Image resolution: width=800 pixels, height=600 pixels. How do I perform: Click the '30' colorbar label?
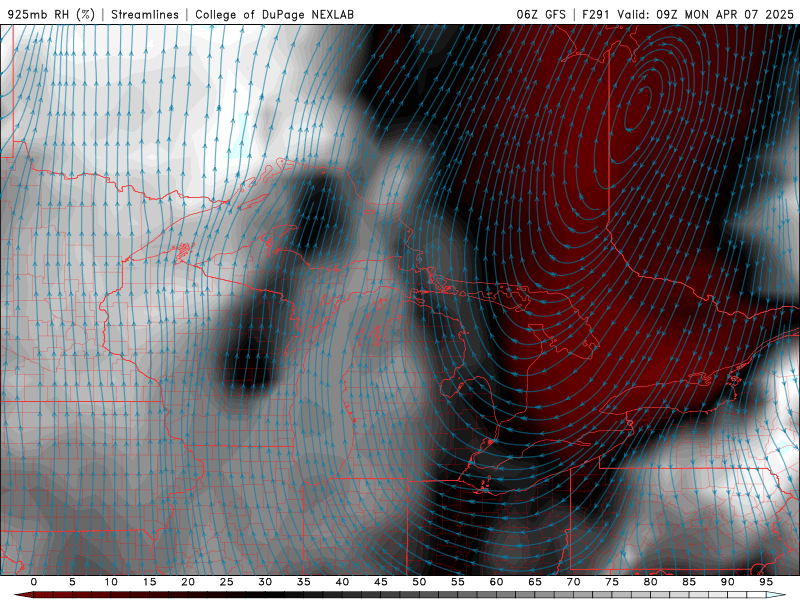(x=265, y=582)
